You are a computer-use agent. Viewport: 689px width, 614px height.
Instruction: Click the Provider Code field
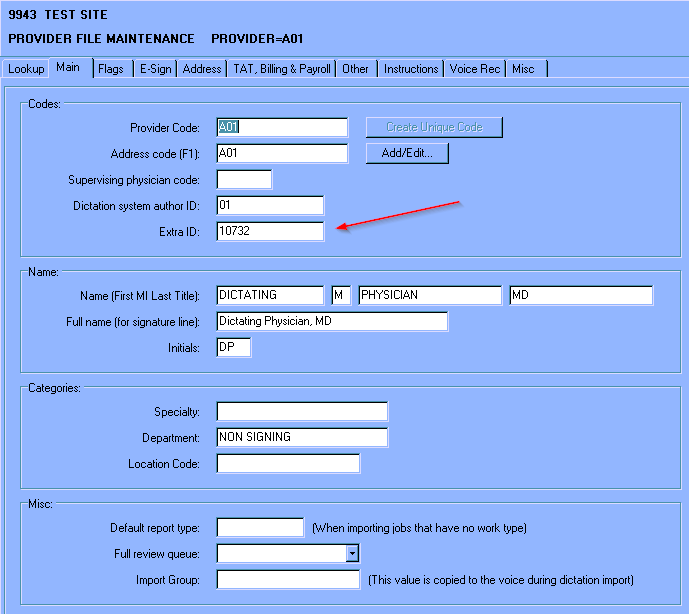pyautogui.click(x=282, y=127)
